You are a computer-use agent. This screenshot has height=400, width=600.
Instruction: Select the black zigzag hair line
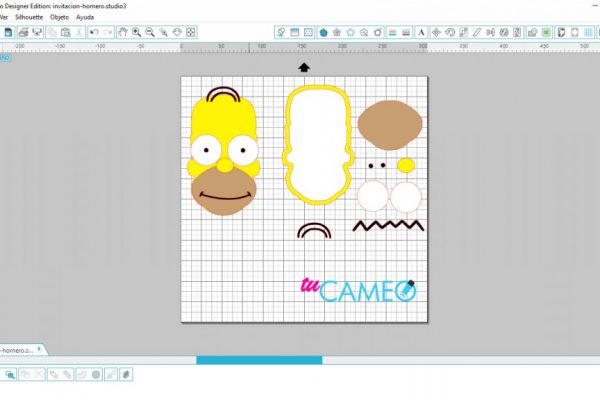click(388, 225)
